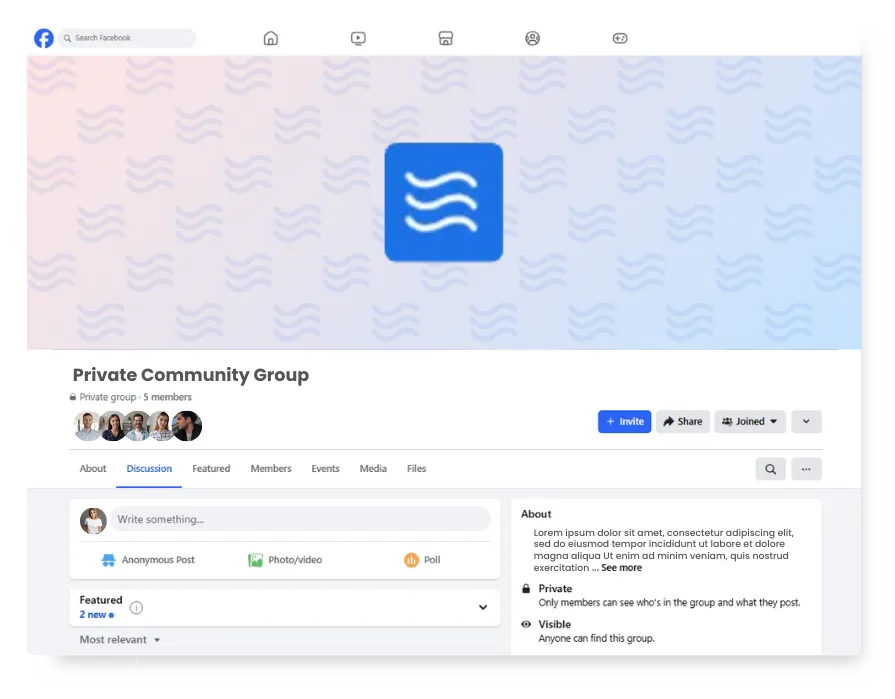The image size is (895, 699).
Task: Click the Share button
Action: coord(683,422)
